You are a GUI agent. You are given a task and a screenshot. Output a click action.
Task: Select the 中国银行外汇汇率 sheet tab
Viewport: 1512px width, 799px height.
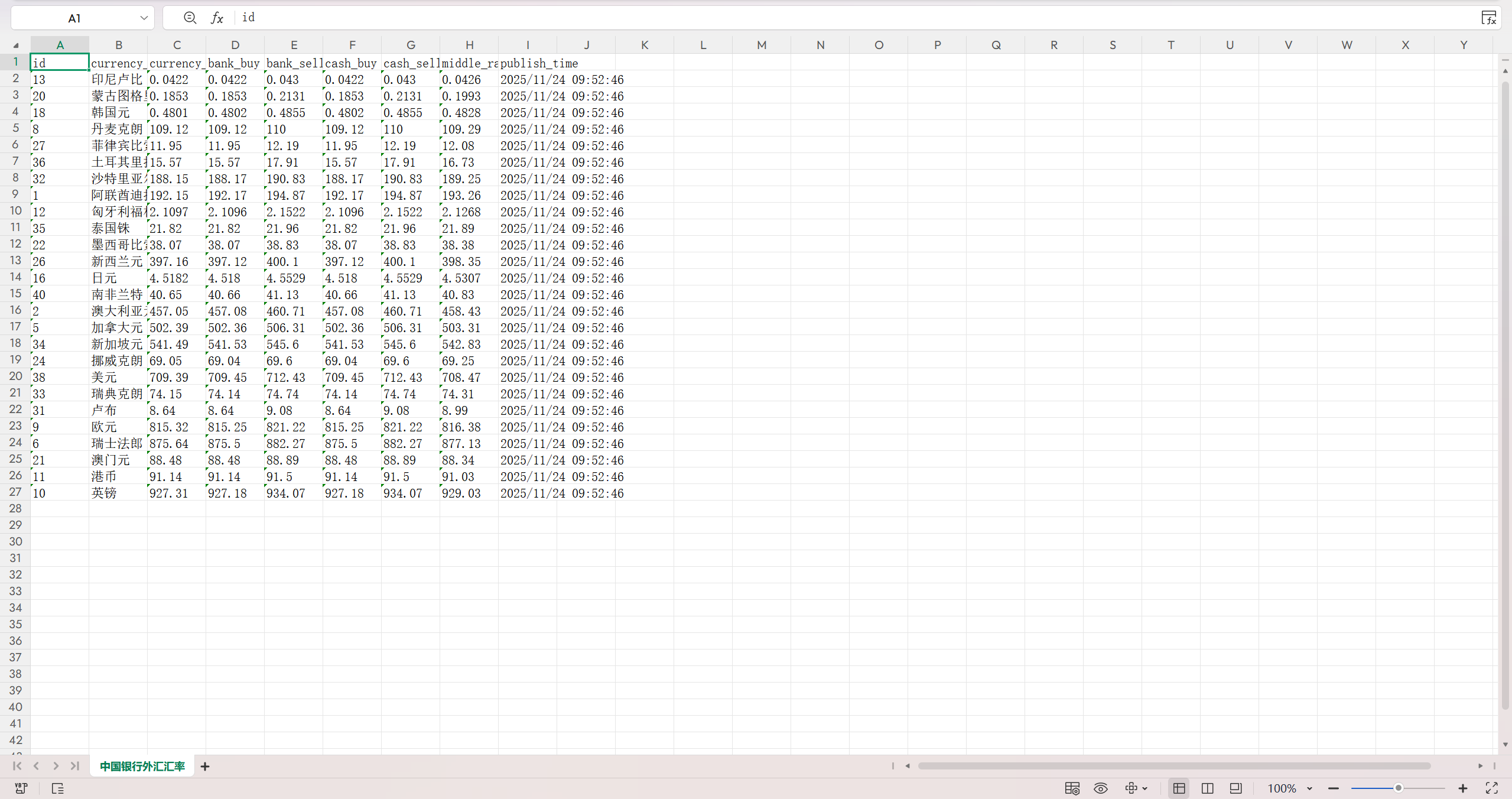pos(142,766)
